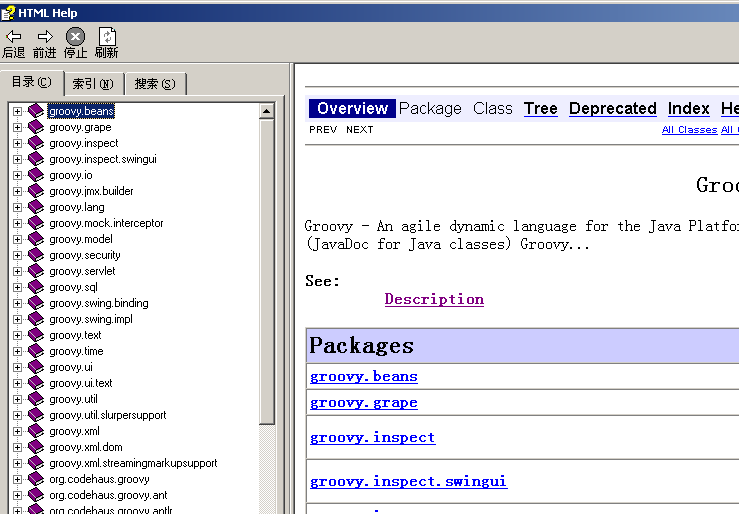Viewport: 739px width, 514px height.
Task: Click the book icon beside groovy.inspect
Action: pyautogui.click(x=36, y=143)
